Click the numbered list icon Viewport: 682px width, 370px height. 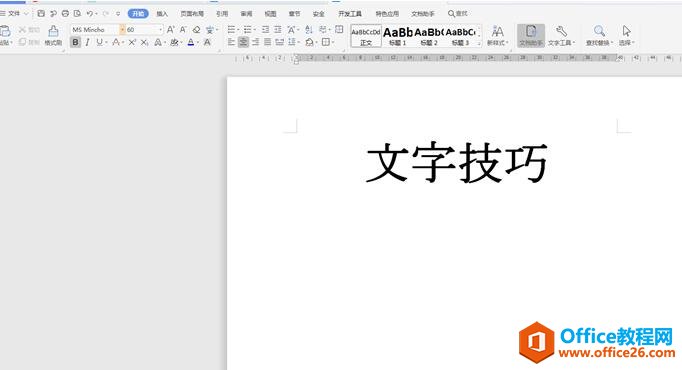click(247, 29)
